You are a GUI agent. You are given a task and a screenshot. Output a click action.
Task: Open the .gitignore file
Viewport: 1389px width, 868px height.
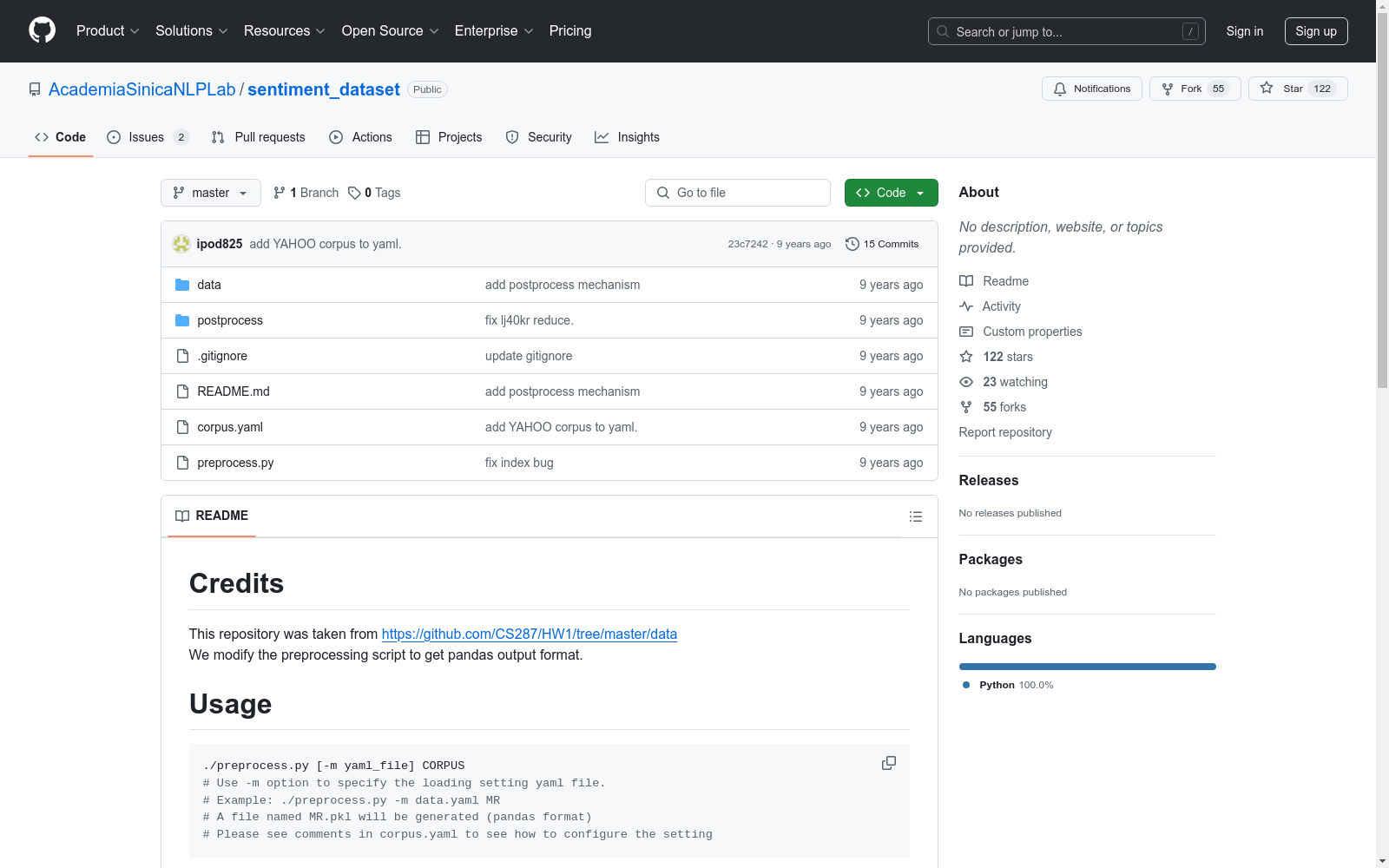pos(222,356)
